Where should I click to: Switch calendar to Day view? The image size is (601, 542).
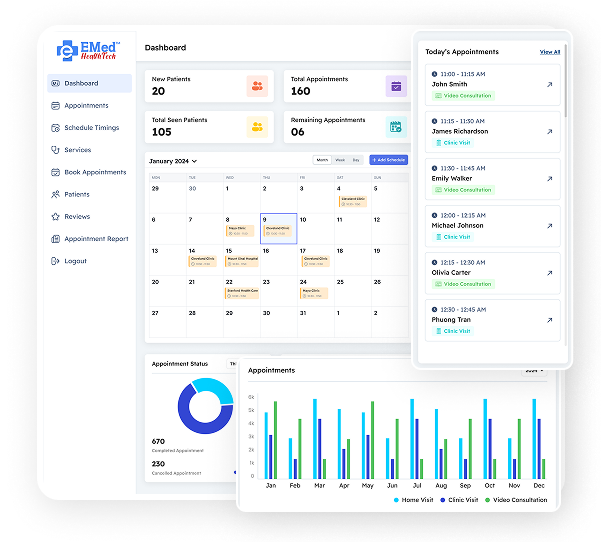356,160
